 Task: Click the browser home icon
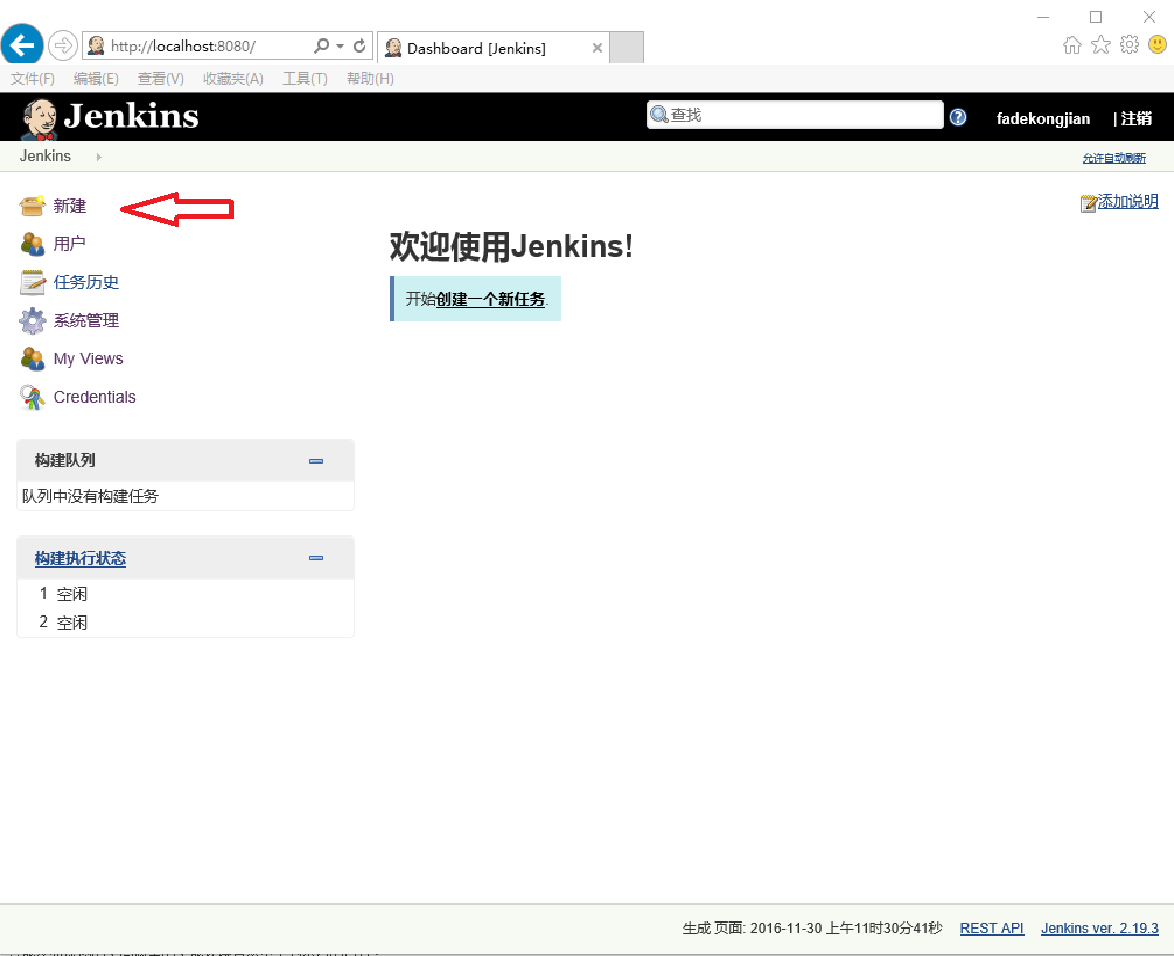coord(1072,45)
